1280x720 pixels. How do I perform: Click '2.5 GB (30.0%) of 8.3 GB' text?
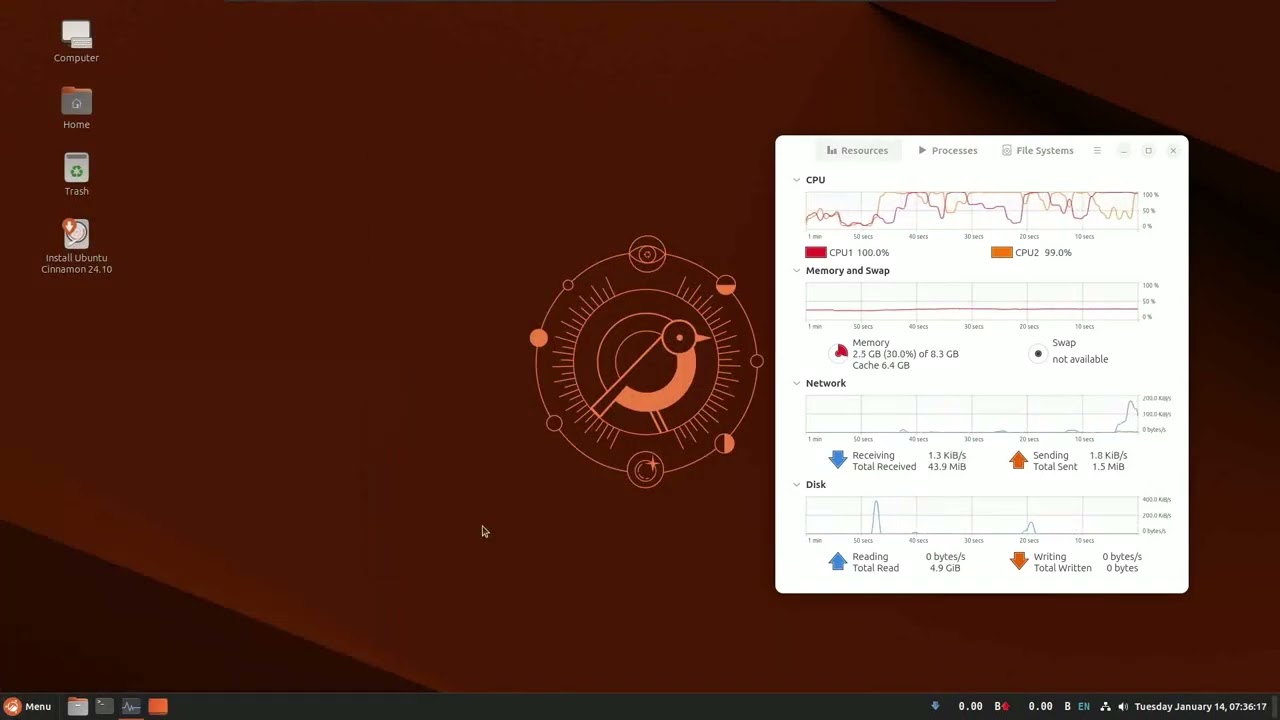[905, 354]
